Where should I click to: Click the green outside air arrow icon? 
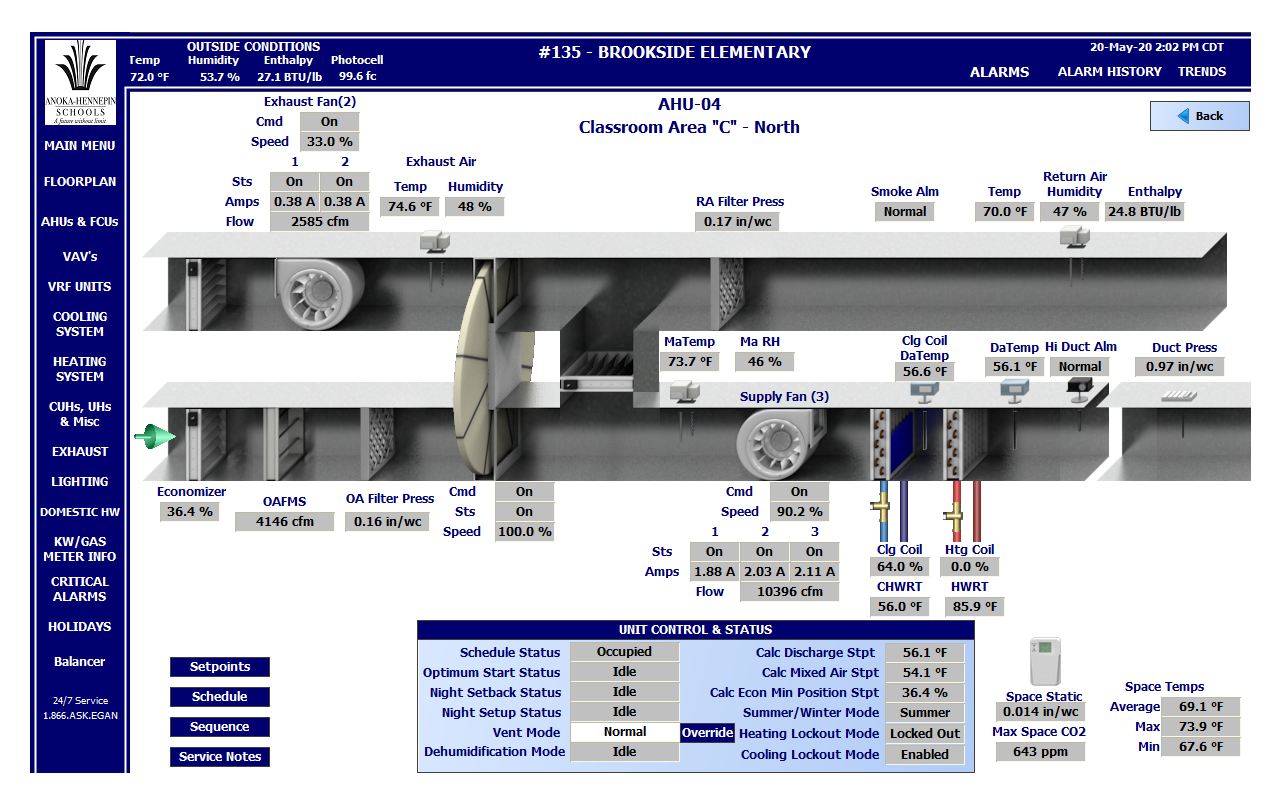(155, 437)
